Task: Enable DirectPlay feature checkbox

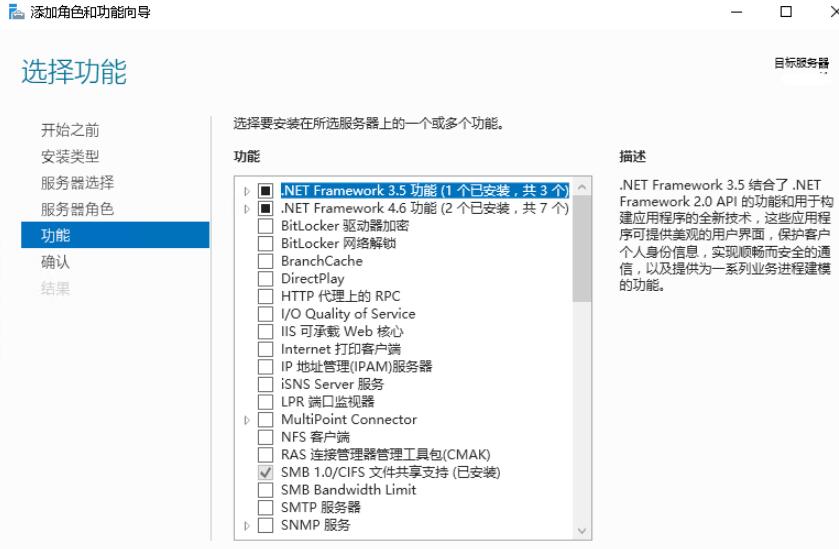Action: [265, 279]
